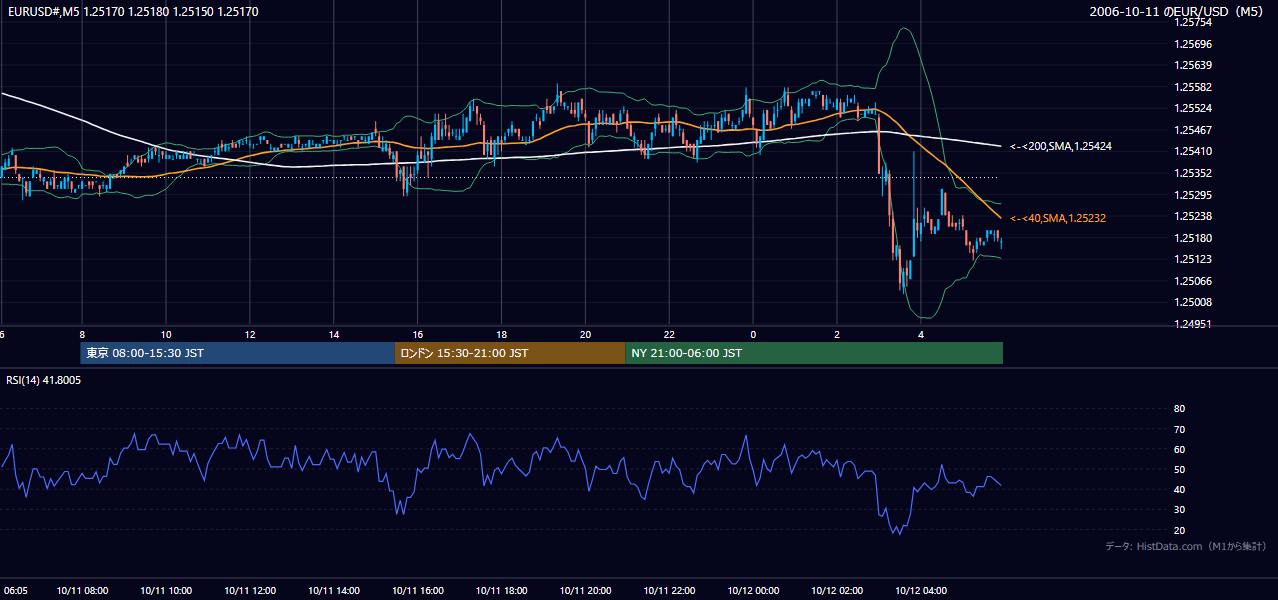Click the RSI(14) 41.8005 indicator label
The width and height of the screenshot is (1278, 600).
coord(44,380)
